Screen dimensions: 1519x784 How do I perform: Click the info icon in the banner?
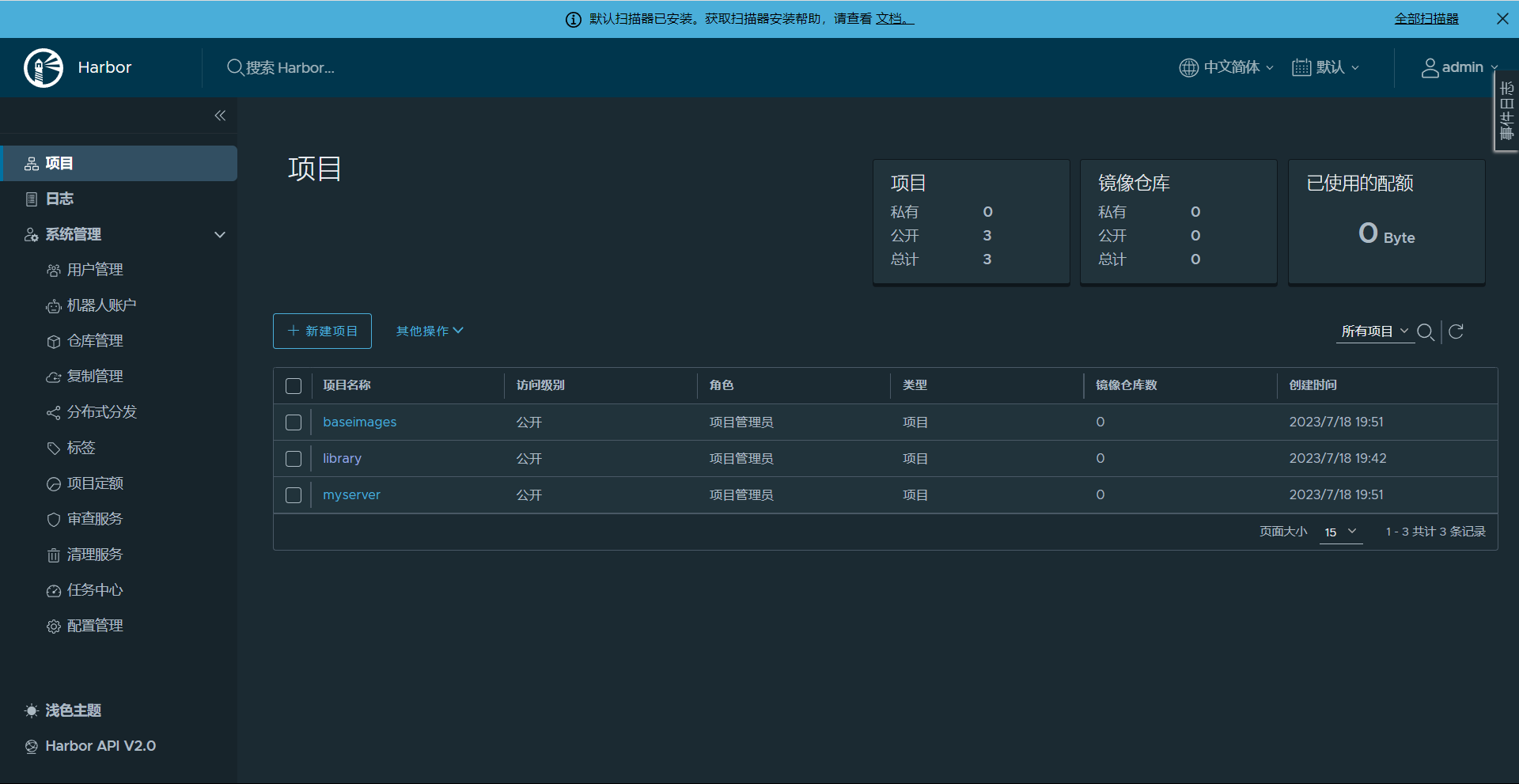click(574, 19)
